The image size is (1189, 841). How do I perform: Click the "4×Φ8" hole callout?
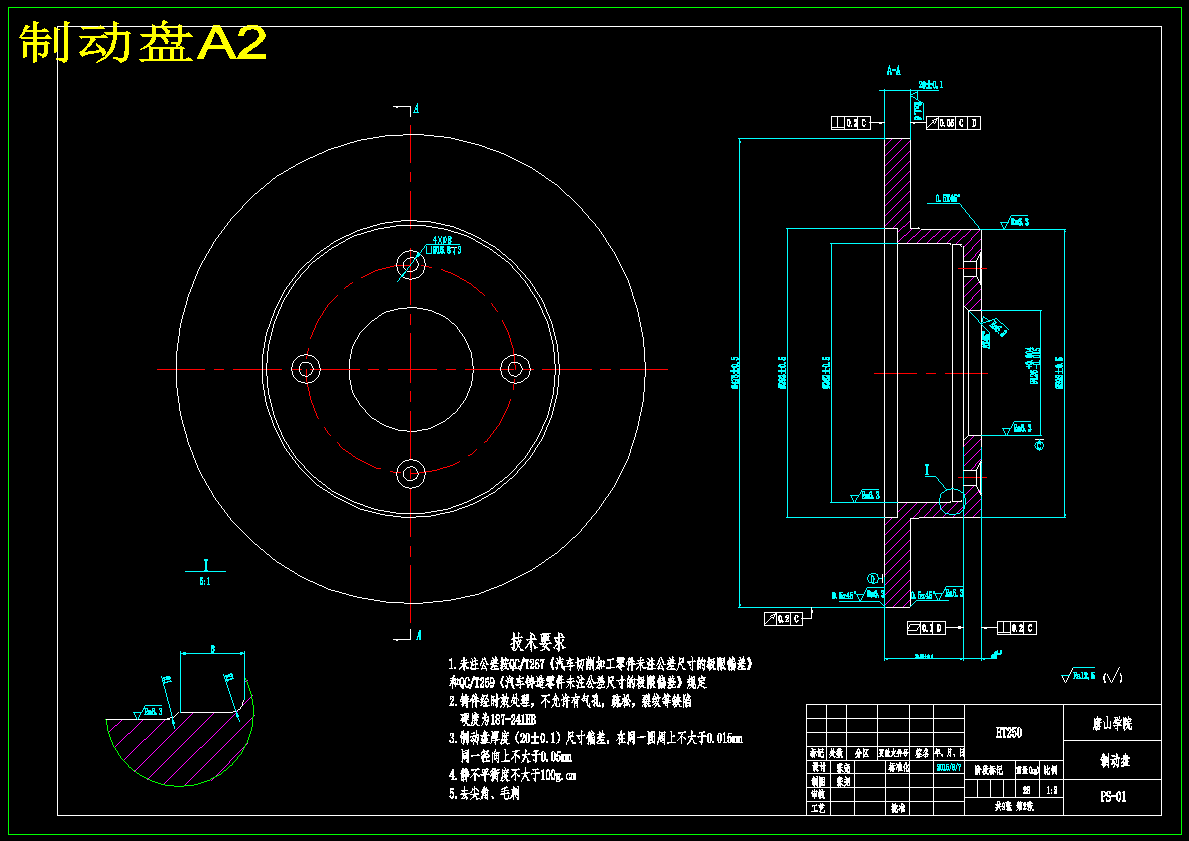pyautogui.click(x=442, y=240)
